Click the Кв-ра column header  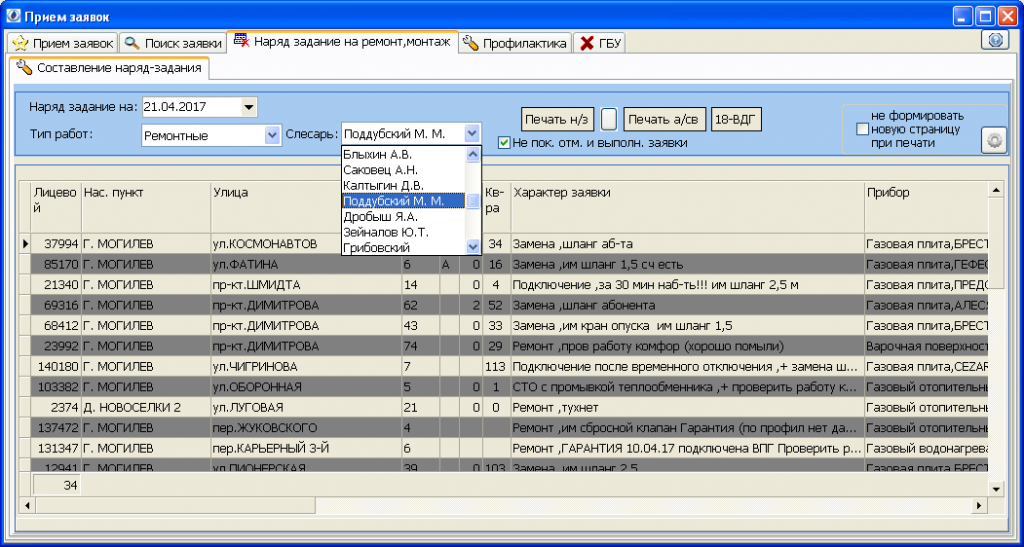(x=496, y=207)
